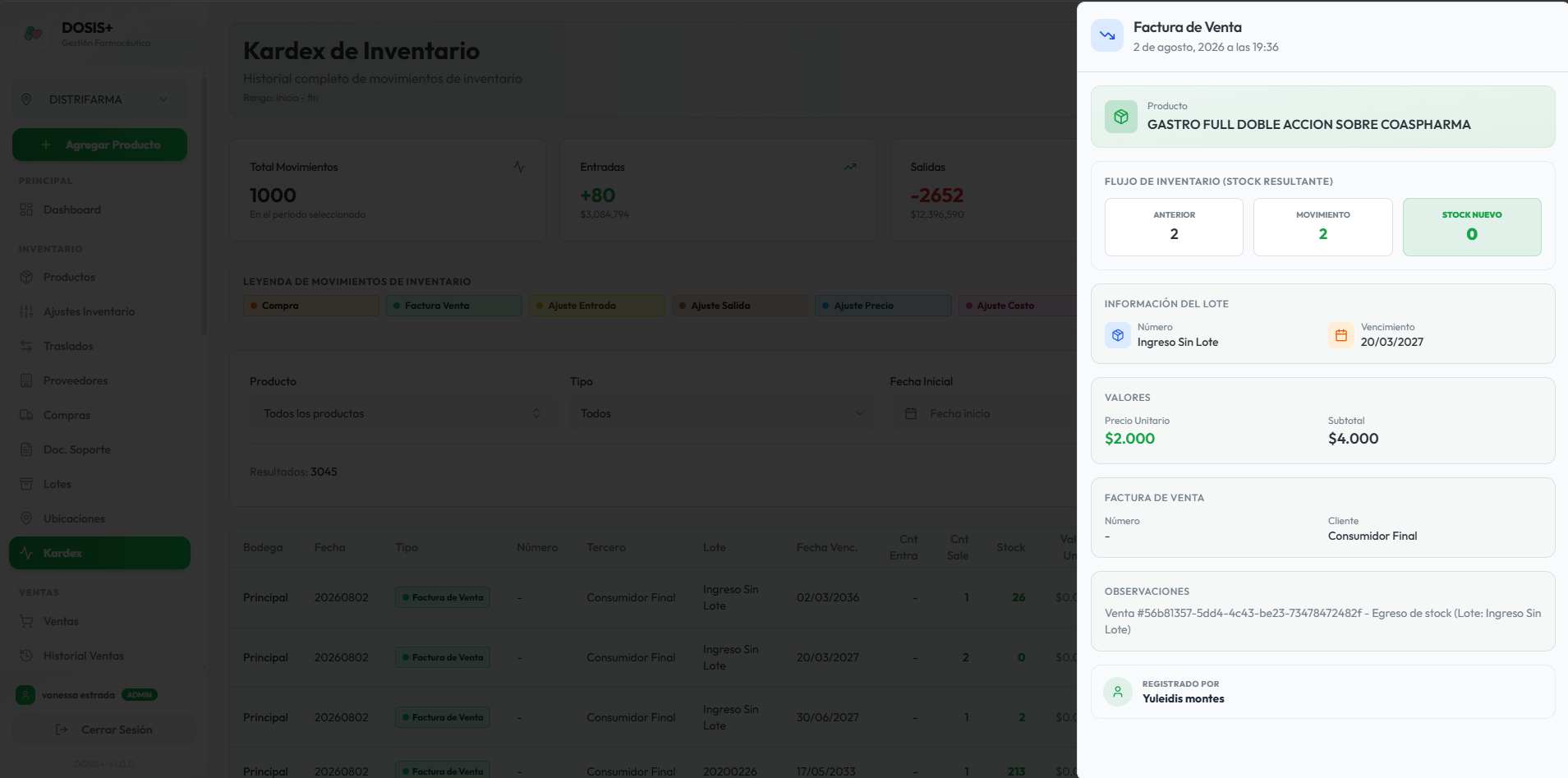Open Historial Ventas
The height and width of the screenshot is (778, 1568).
click(99, 656)
